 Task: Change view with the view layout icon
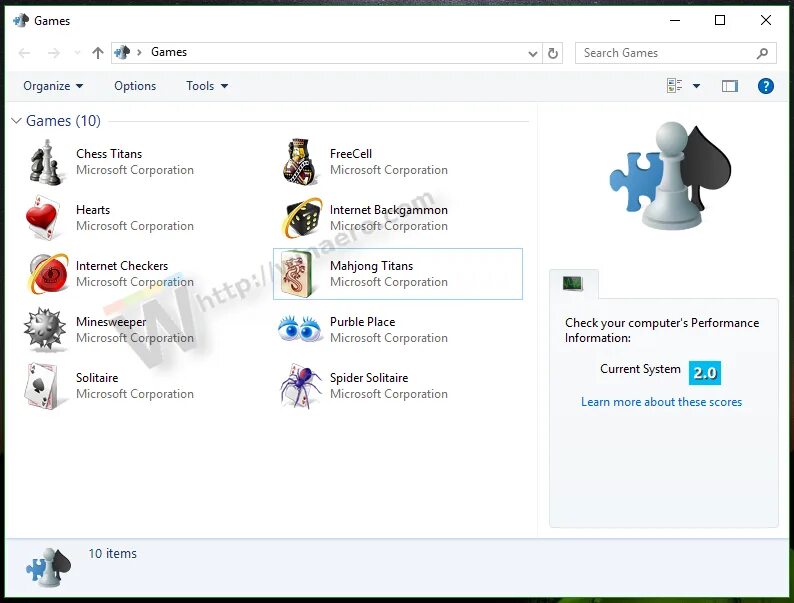tap(674, 86)
